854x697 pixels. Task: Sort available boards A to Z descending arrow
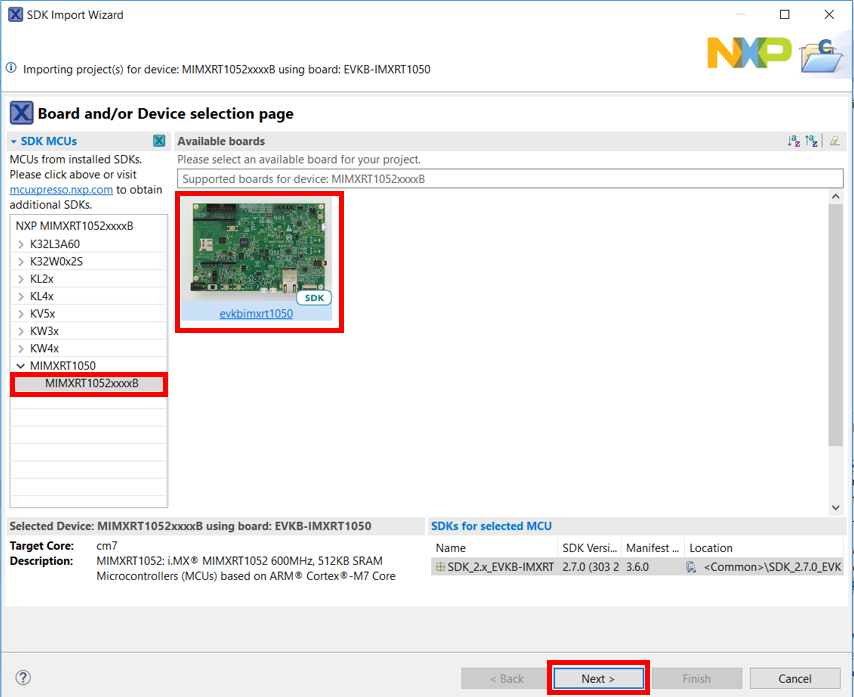(794, 141)
